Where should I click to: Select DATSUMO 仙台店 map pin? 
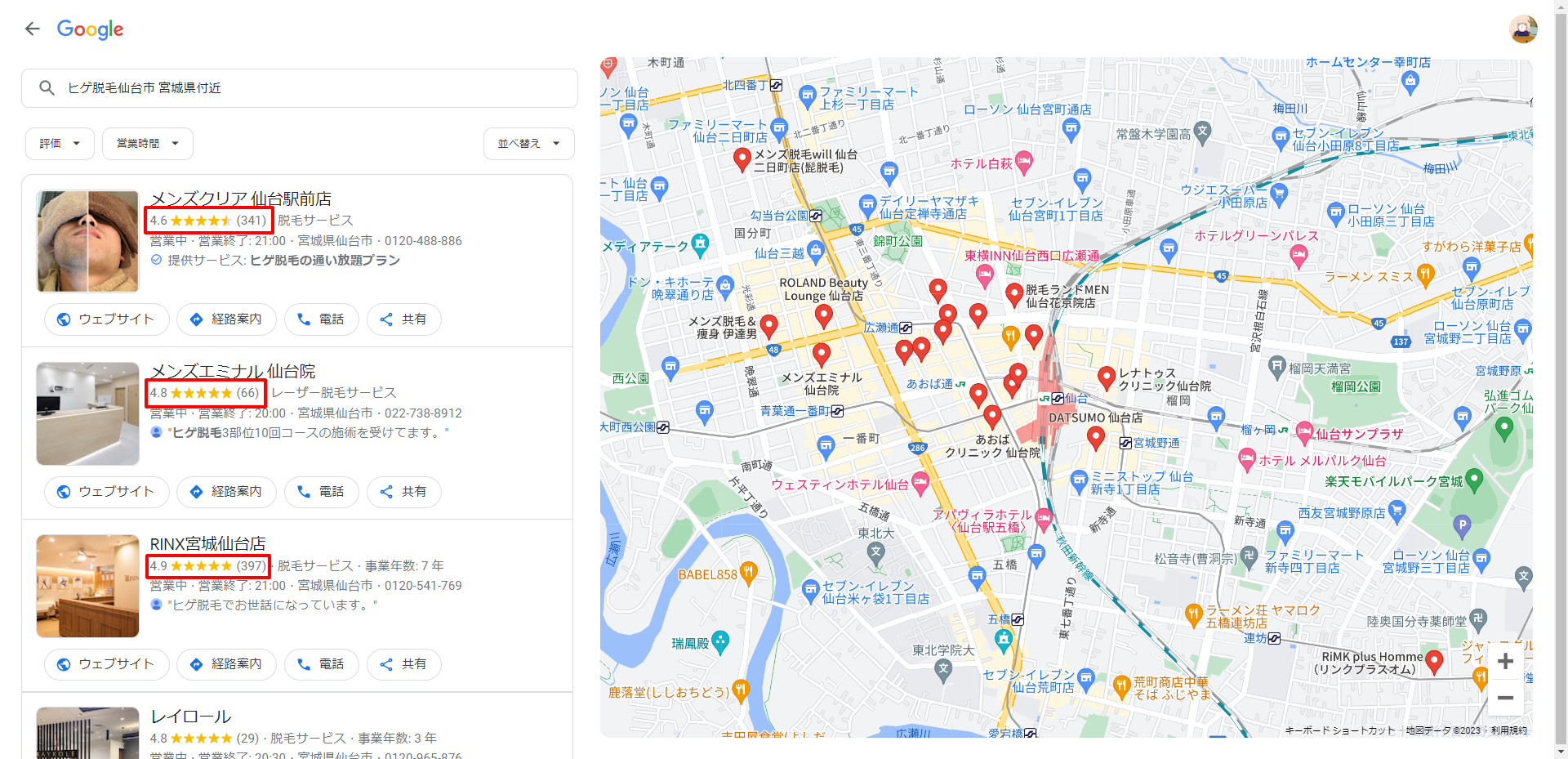[1096, 438]
